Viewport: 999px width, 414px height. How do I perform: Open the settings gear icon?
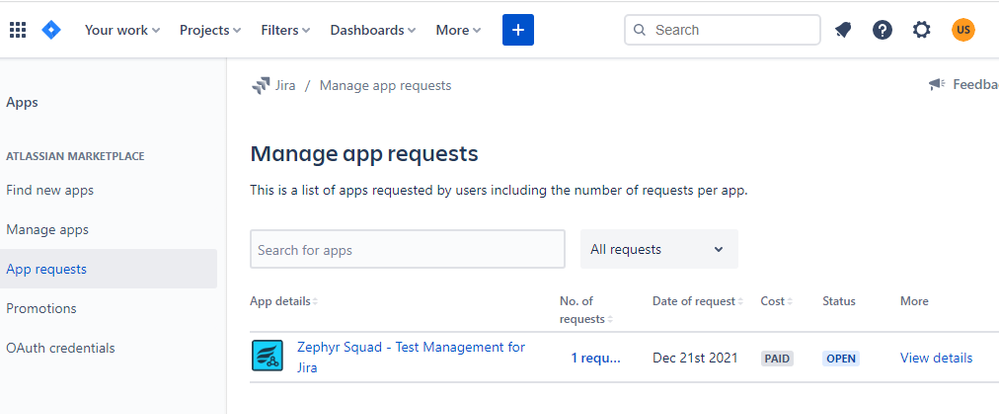pos(922,30)
